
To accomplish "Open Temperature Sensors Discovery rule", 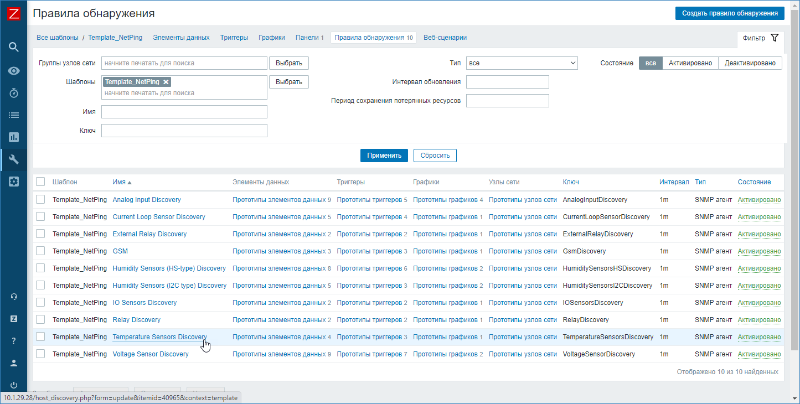I will pyautogui.click(x=160, y=337).
